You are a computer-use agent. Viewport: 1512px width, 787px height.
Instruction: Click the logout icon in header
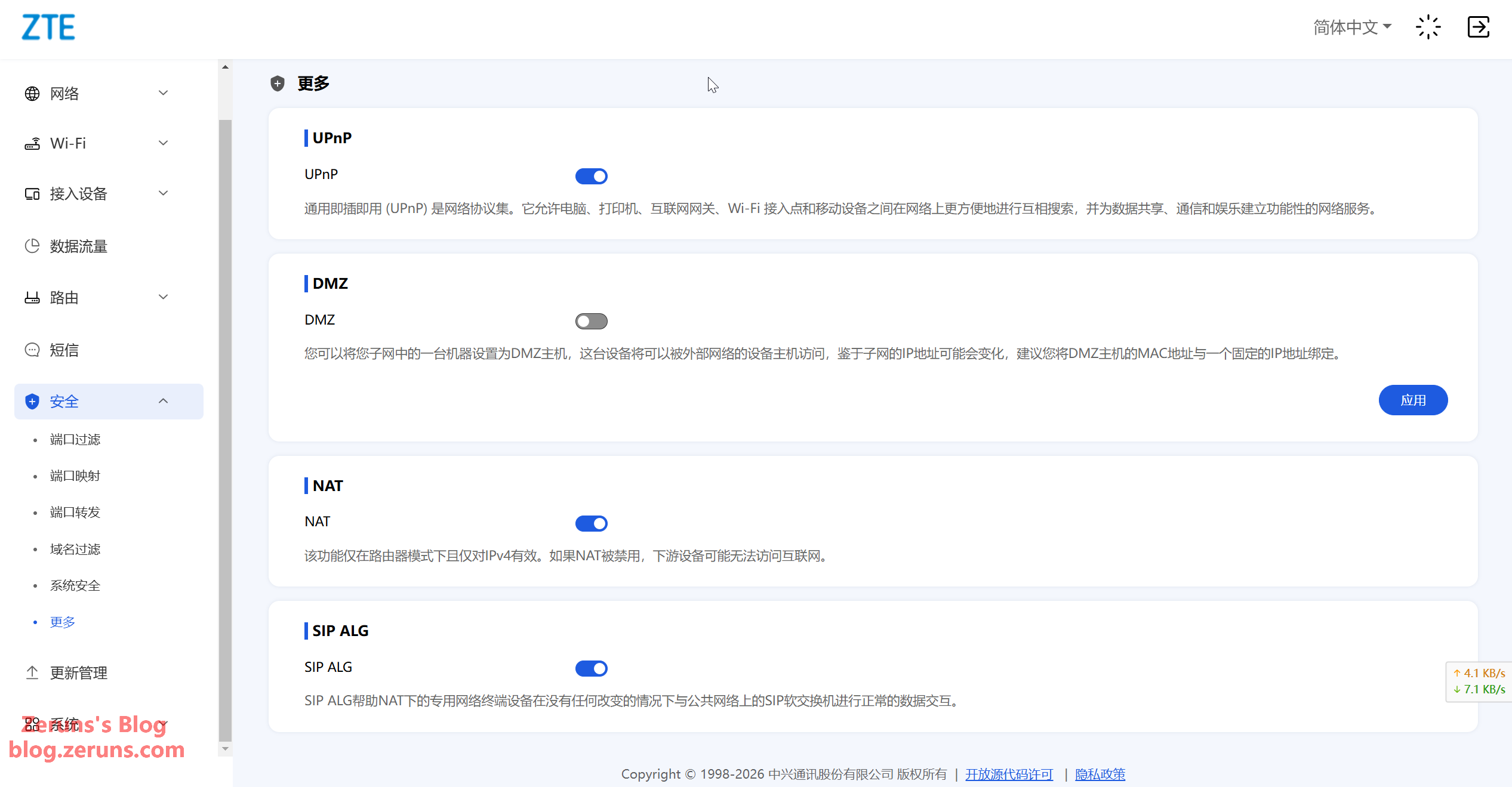click(1478, 27)
